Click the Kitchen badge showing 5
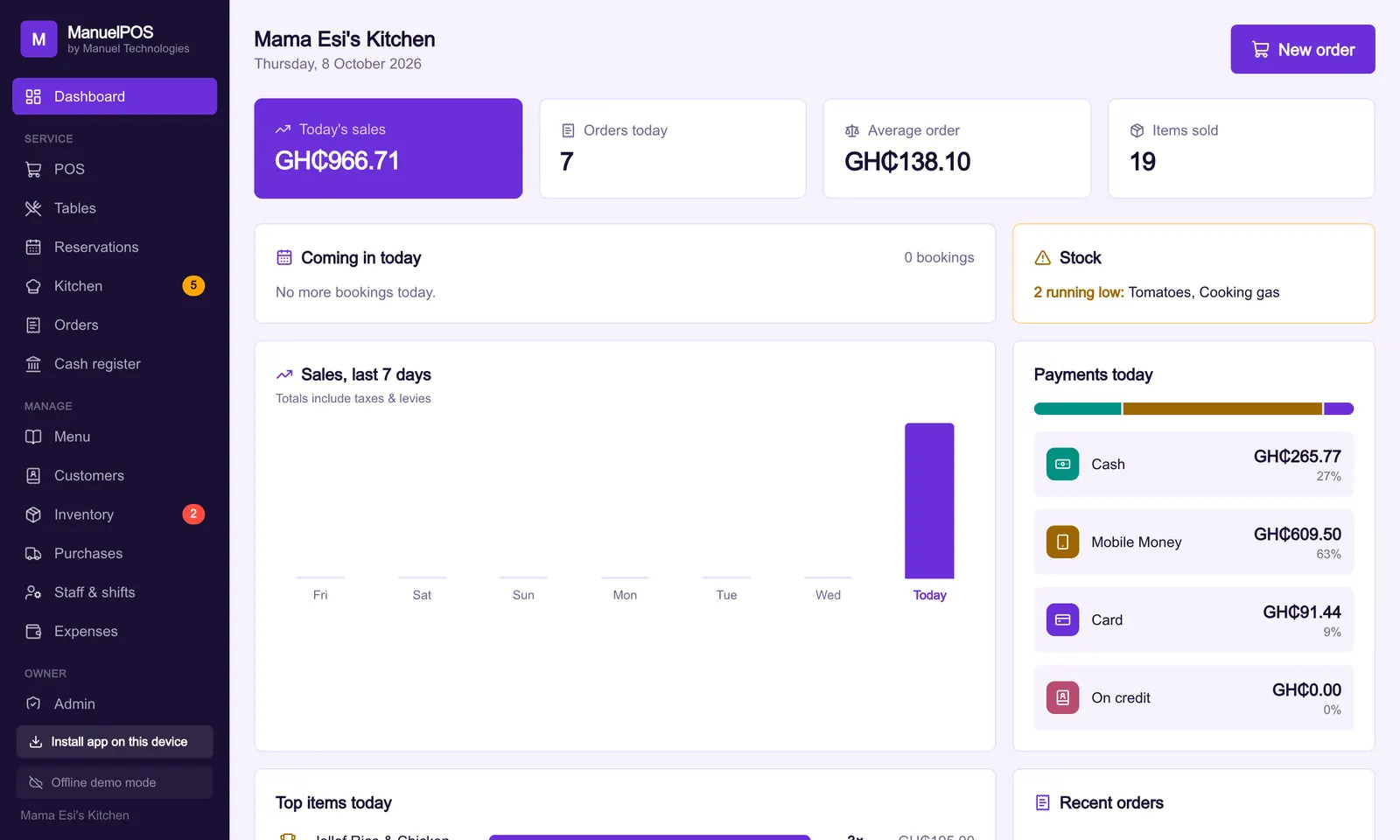Screen dimensions: 1400x840 pyautogui.click(x=193, y=286)
